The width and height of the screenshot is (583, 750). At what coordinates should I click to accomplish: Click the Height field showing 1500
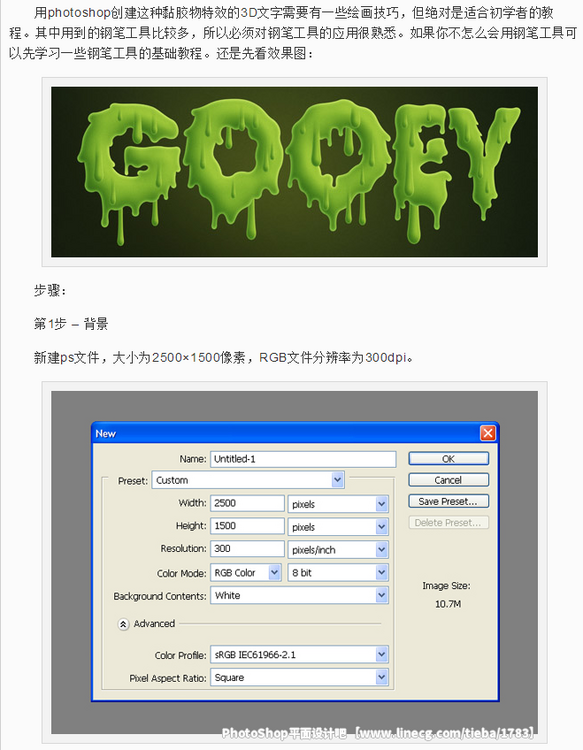(x=247, y=526)
